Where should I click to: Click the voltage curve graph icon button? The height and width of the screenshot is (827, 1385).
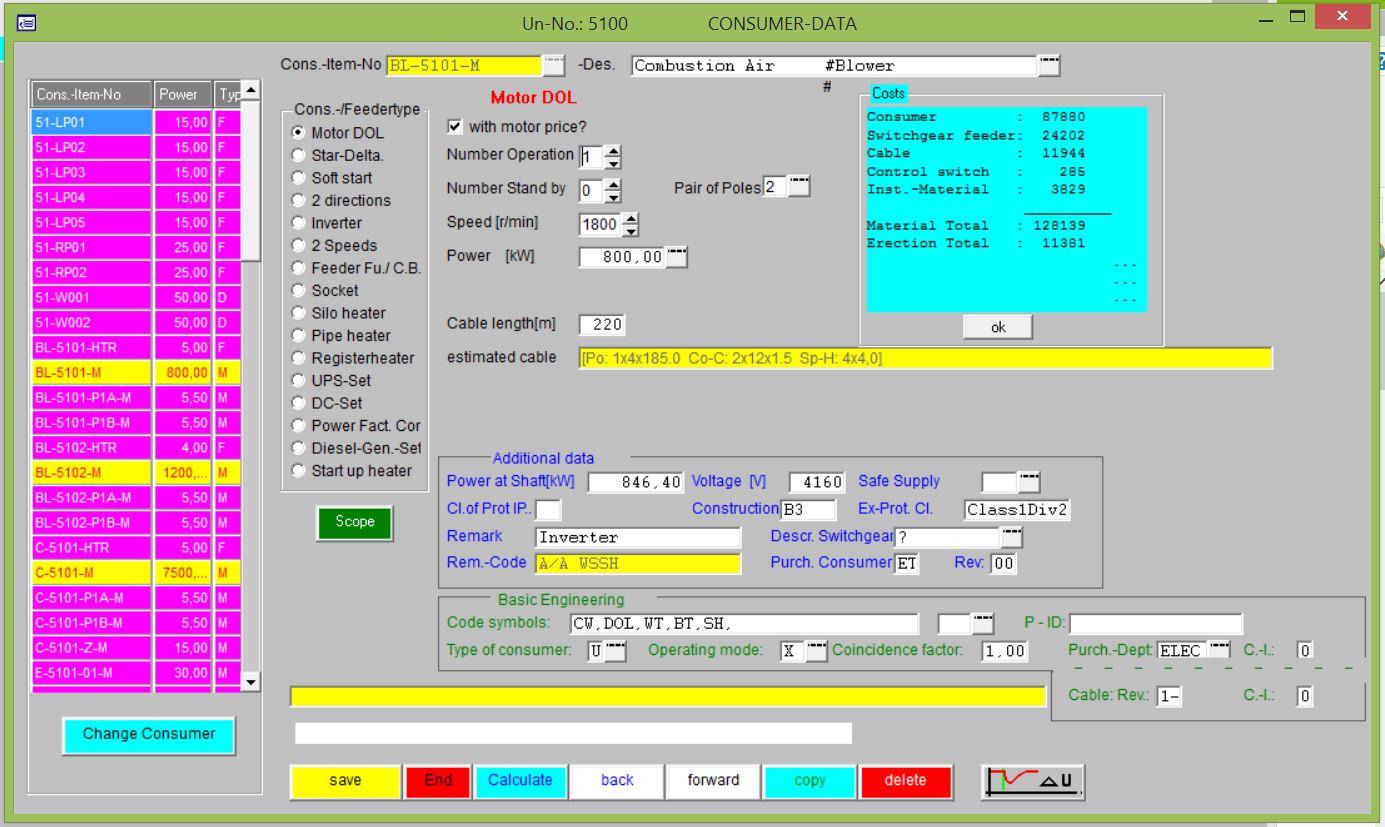(x=1033, y=781)
